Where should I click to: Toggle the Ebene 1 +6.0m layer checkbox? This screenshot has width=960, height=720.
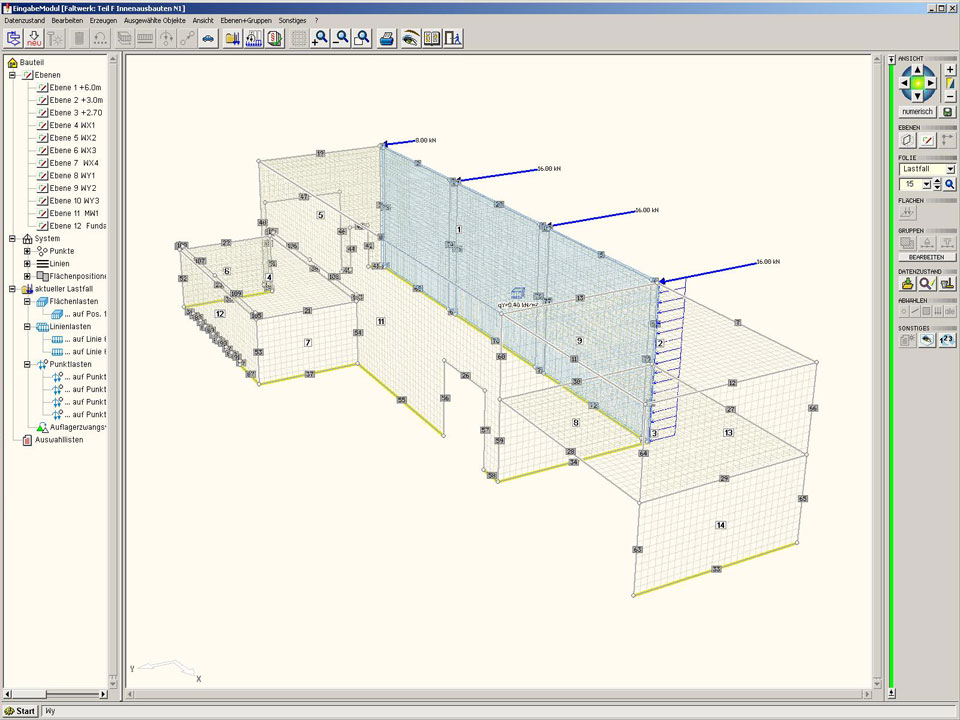pyautogui.click(x=43, y=88)
